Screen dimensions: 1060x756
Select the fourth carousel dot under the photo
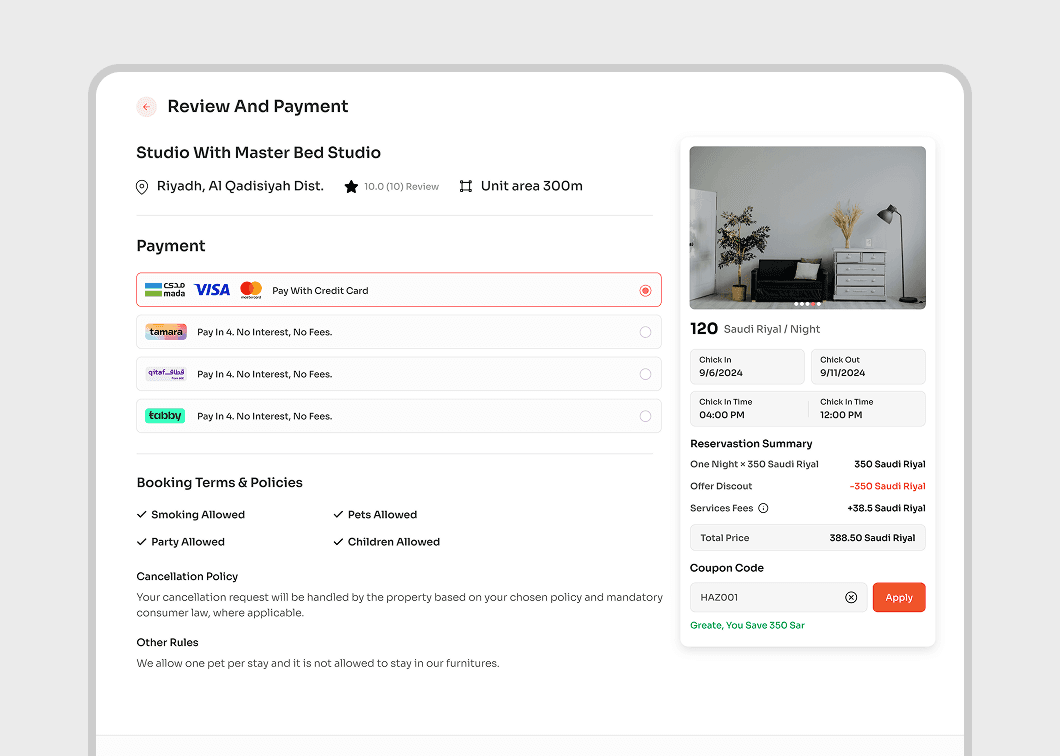(x=813, y=304)
